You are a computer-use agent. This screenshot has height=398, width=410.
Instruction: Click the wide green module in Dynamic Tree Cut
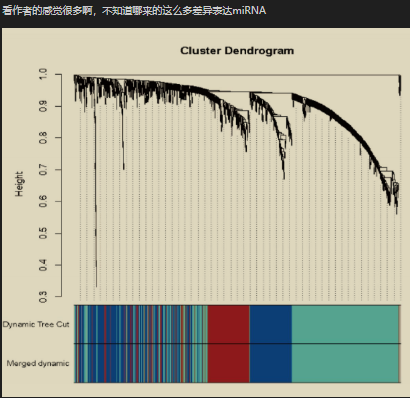[345, 324]
